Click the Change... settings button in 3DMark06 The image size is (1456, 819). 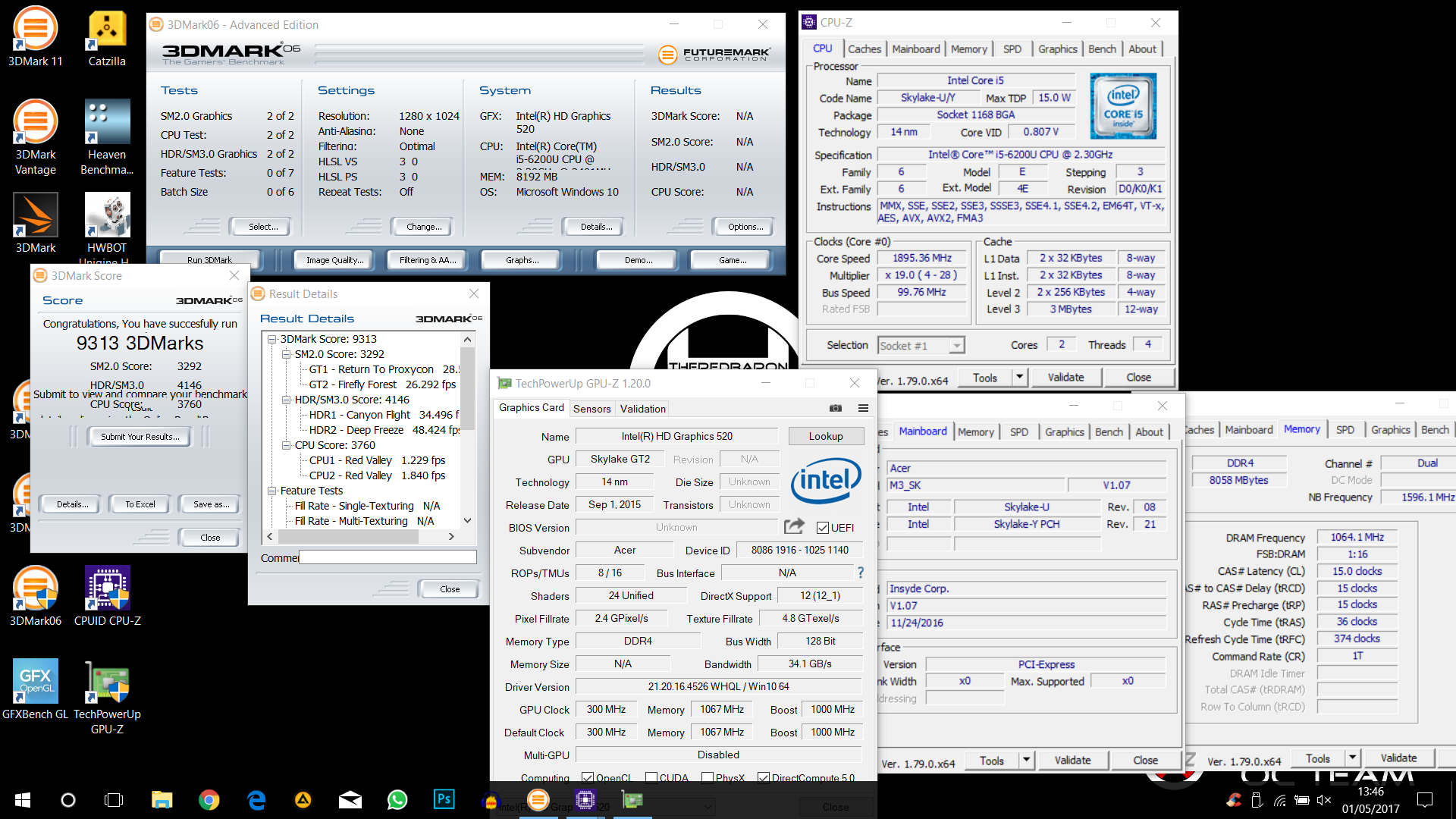point(423,226)
